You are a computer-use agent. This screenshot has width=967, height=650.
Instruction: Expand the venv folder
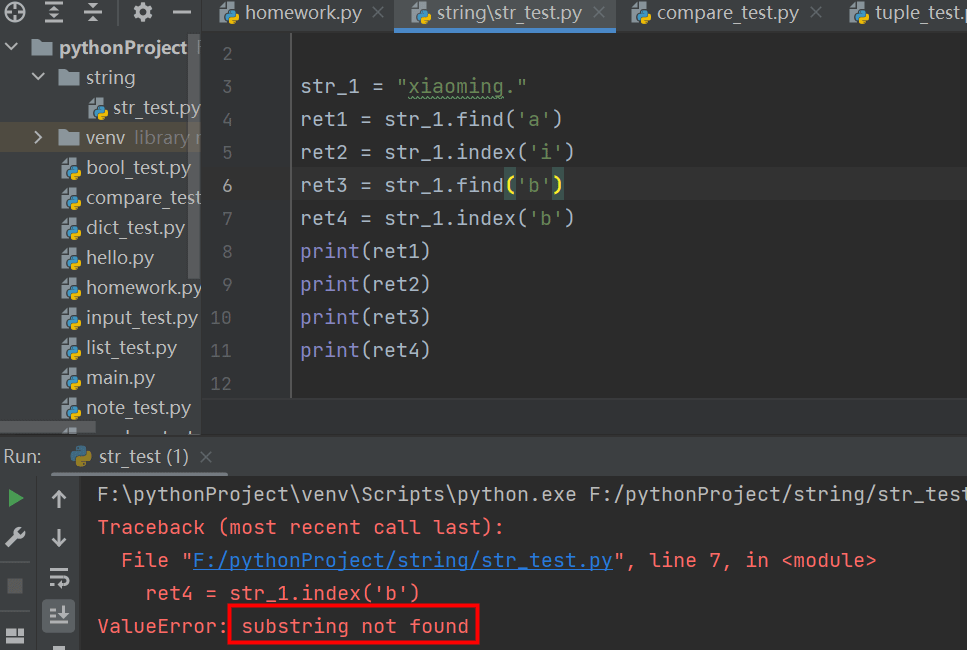(x=38, y=137)
